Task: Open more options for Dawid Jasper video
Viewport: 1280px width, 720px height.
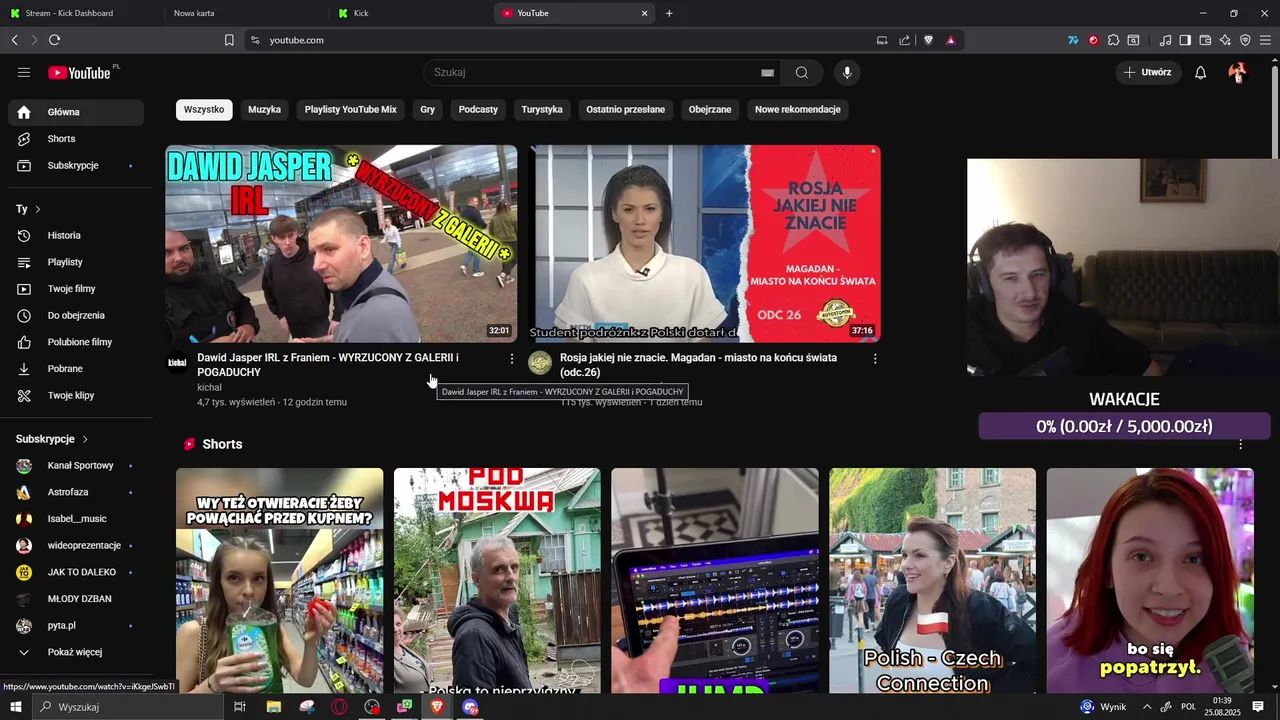Action: pos(512,358)
